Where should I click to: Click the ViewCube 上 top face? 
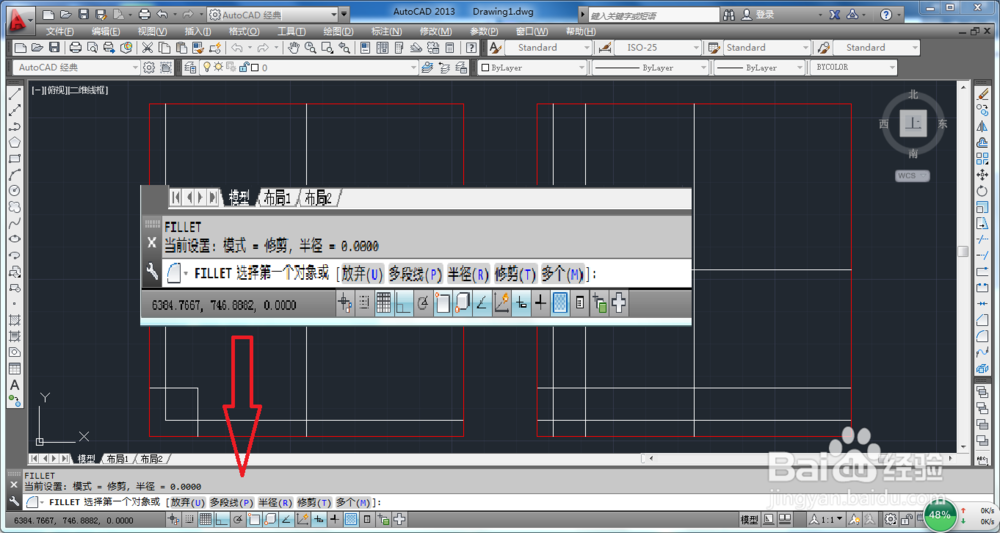point(913,122)
